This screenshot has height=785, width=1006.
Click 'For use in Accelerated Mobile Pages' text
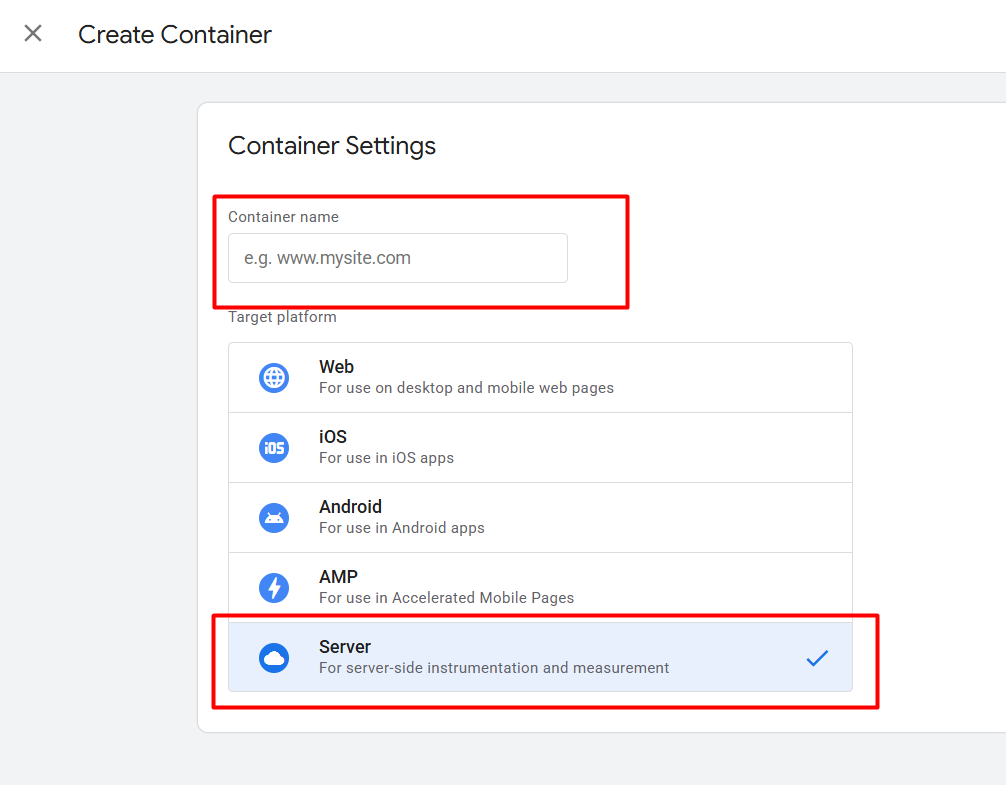point(446,598)
